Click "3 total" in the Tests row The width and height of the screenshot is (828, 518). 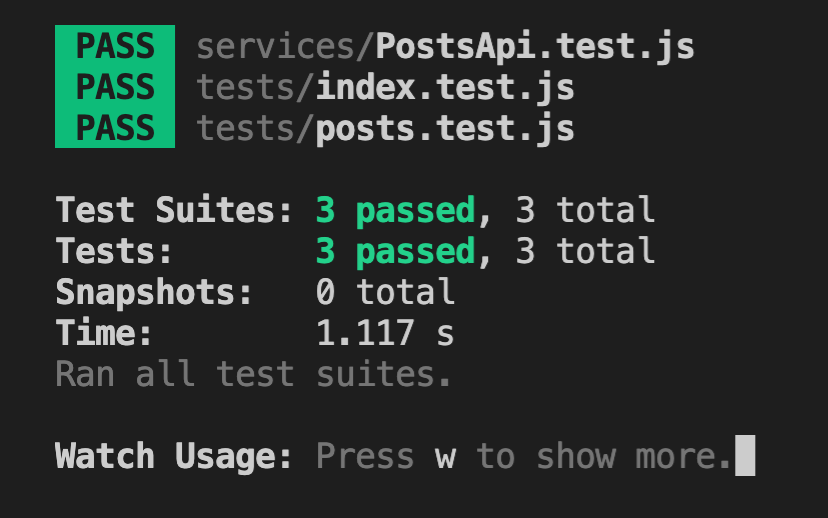click(x=585, y=251)
